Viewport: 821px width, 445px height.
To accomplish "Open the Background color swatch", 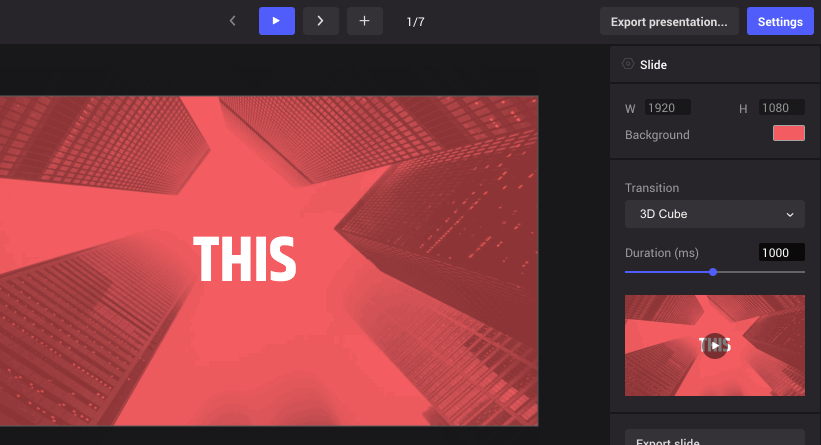I will tap(788, 134).
